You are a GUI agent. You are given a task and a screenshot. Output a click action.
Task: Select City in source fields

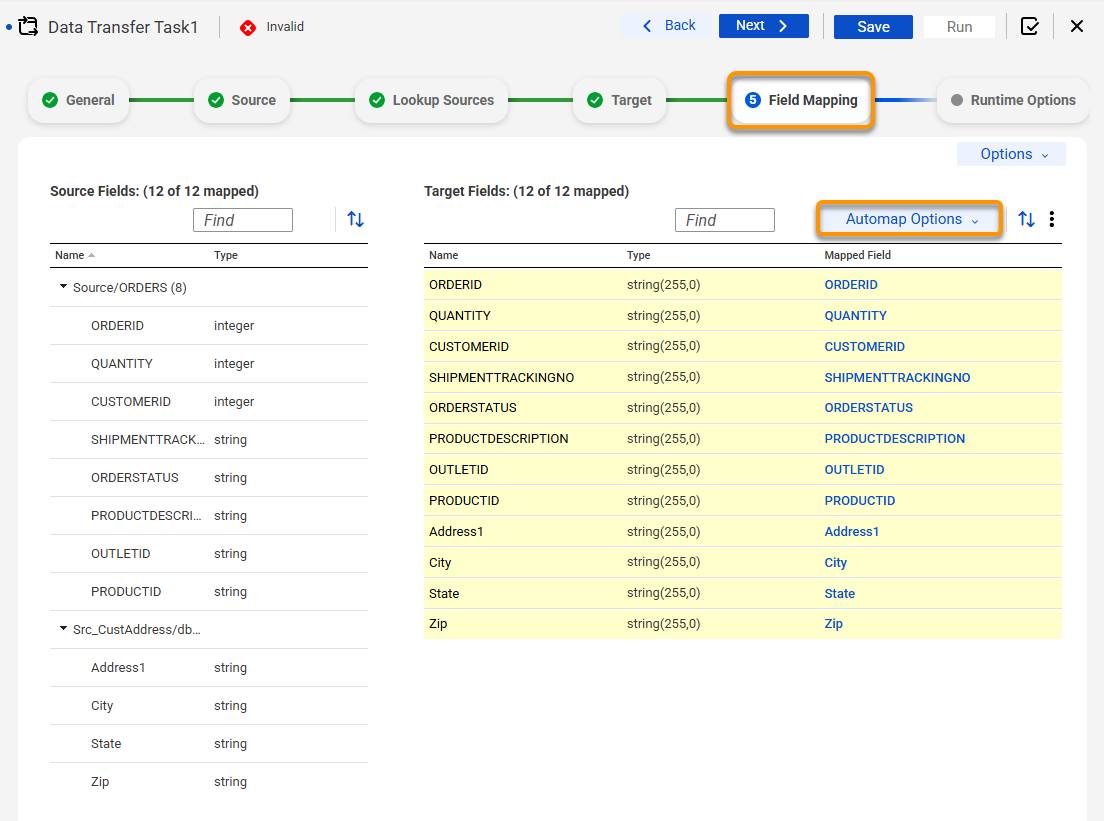click(209, 706)
